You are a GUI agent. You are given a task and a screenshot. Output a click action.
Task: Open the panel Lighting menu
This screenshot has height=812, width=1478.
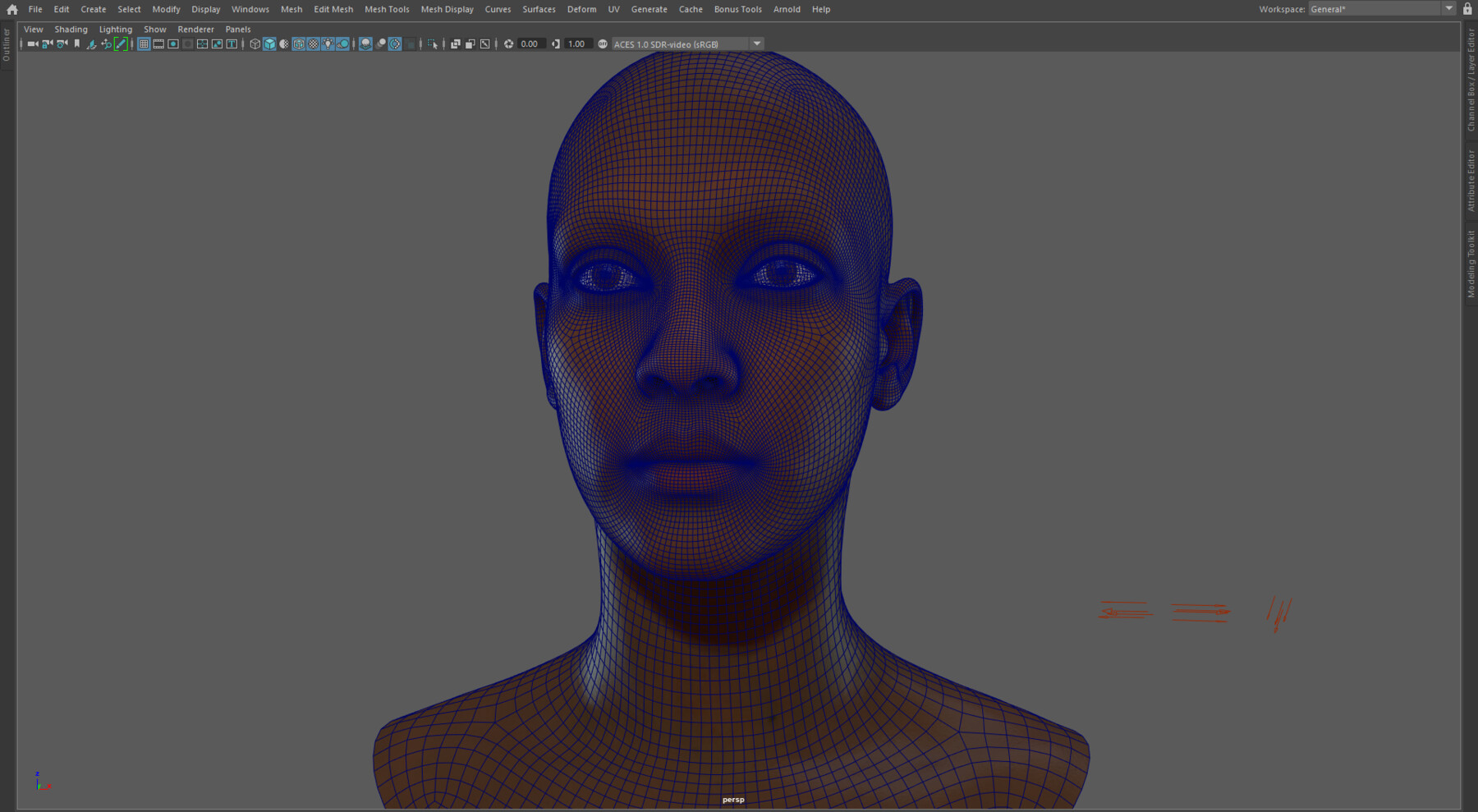[115, 29]
